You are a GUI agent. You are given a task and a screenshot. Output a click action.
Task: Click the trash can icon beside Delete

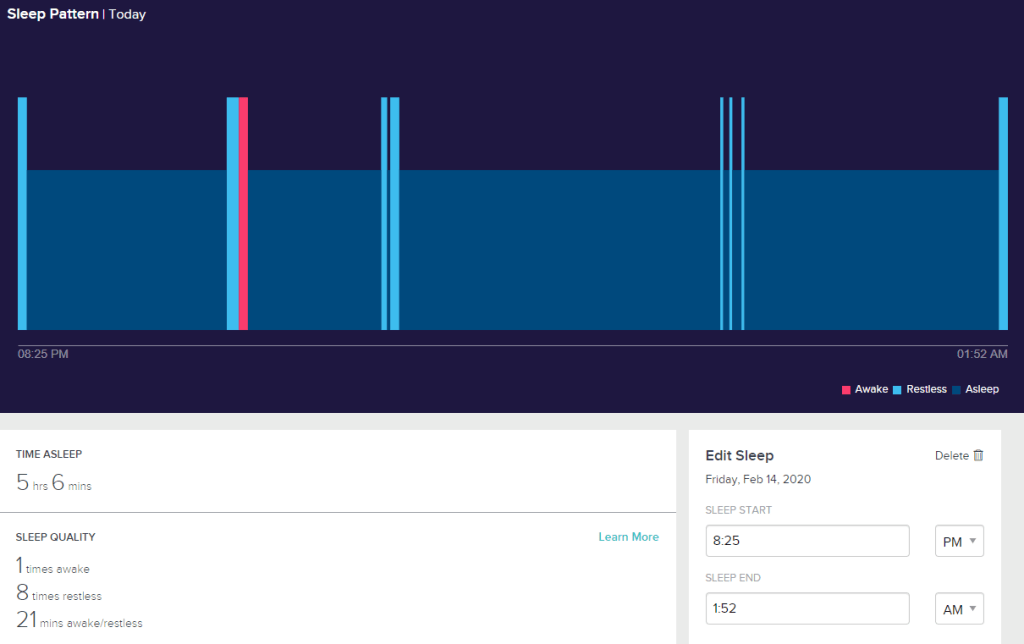(x=979, y=456)
